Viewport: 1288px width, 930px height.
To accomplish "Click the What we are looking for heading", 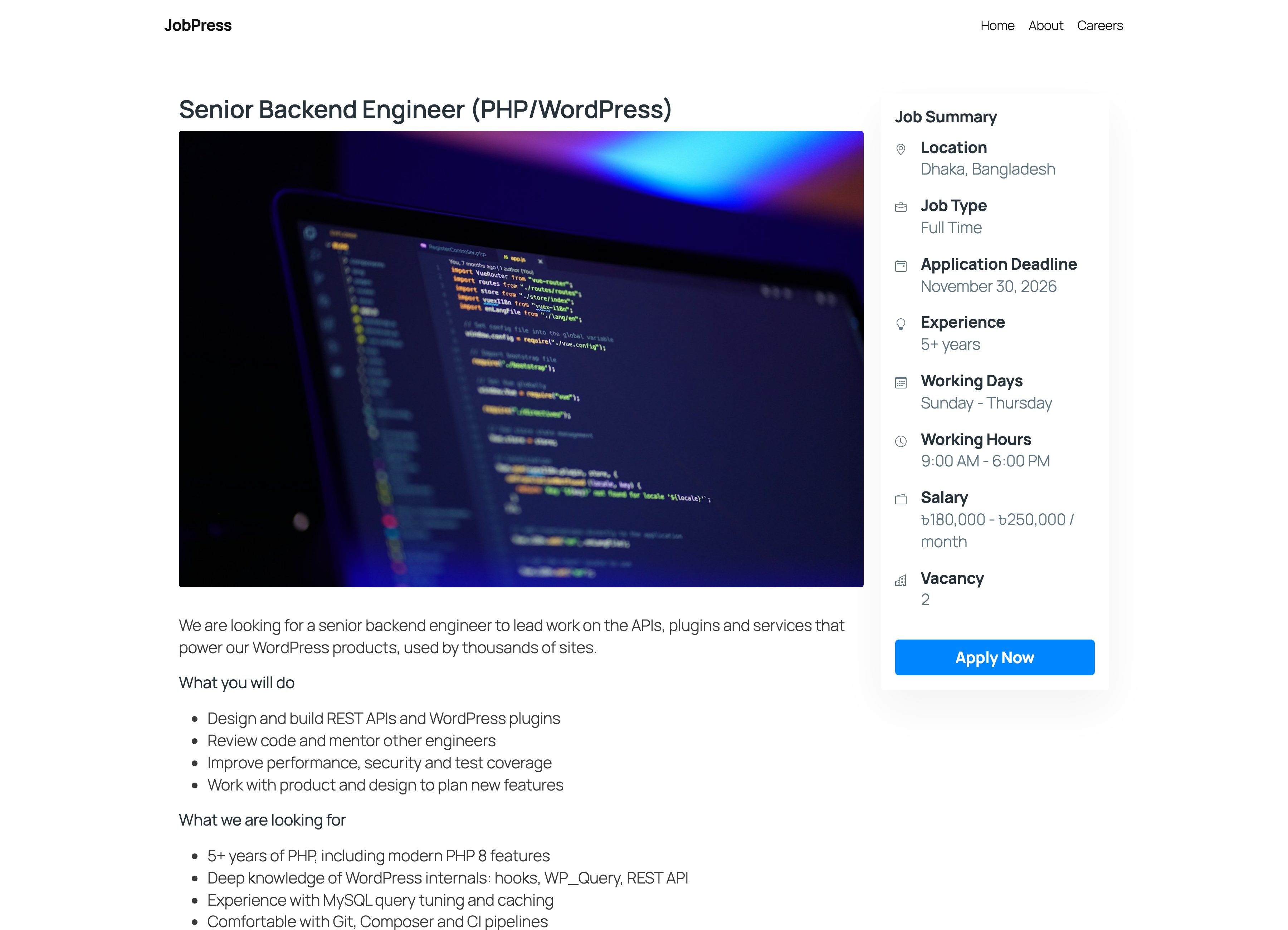I will pos(262,820).
